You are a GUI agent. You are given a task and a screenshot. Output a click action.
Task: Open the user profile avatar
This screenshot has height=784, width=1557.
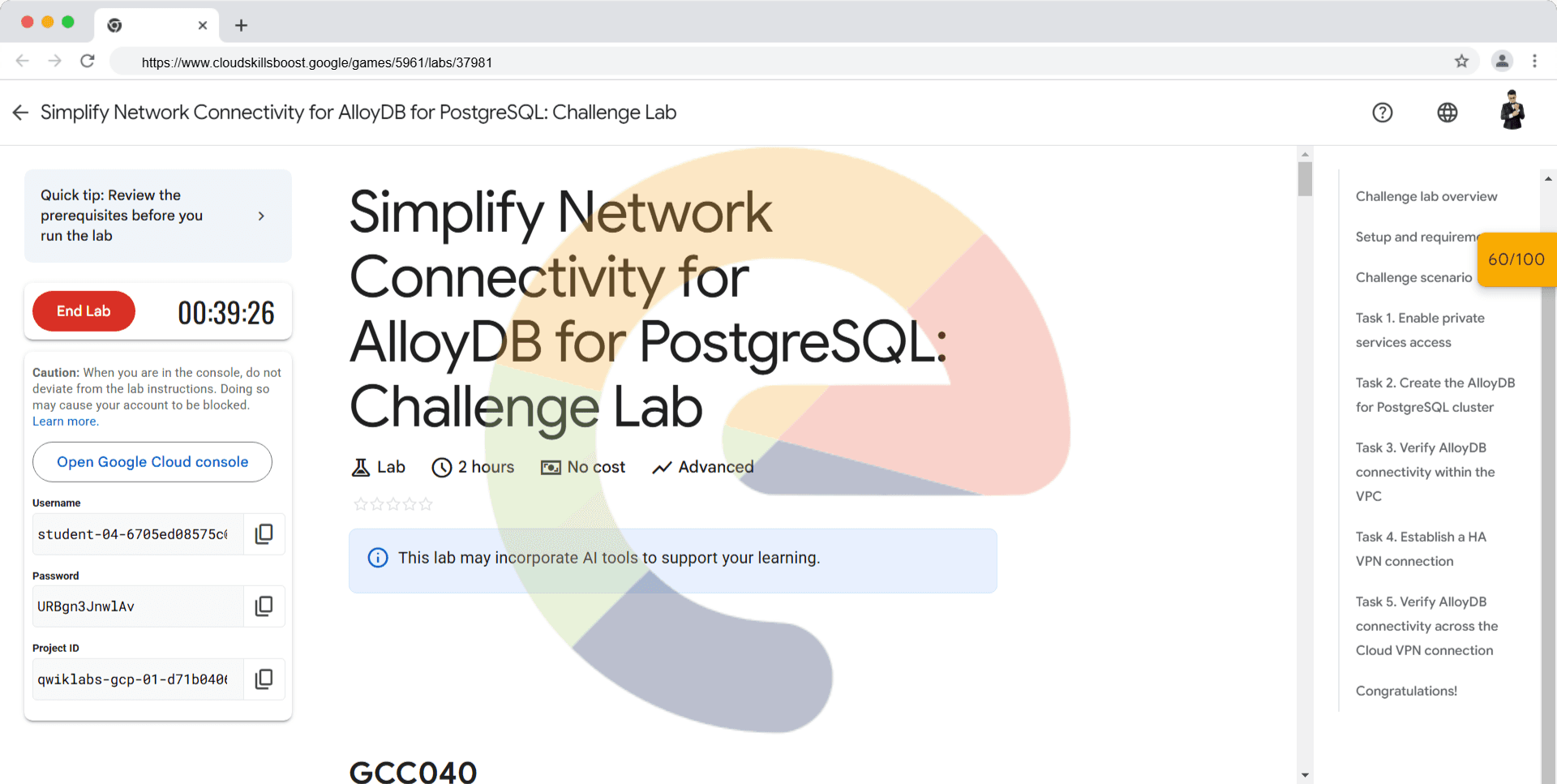tap(1512, 111)
